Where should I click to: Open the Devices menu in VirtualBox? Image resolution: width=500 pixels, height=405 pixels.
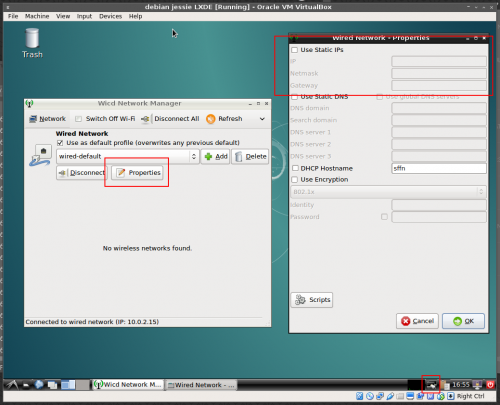tap(110, 16)
